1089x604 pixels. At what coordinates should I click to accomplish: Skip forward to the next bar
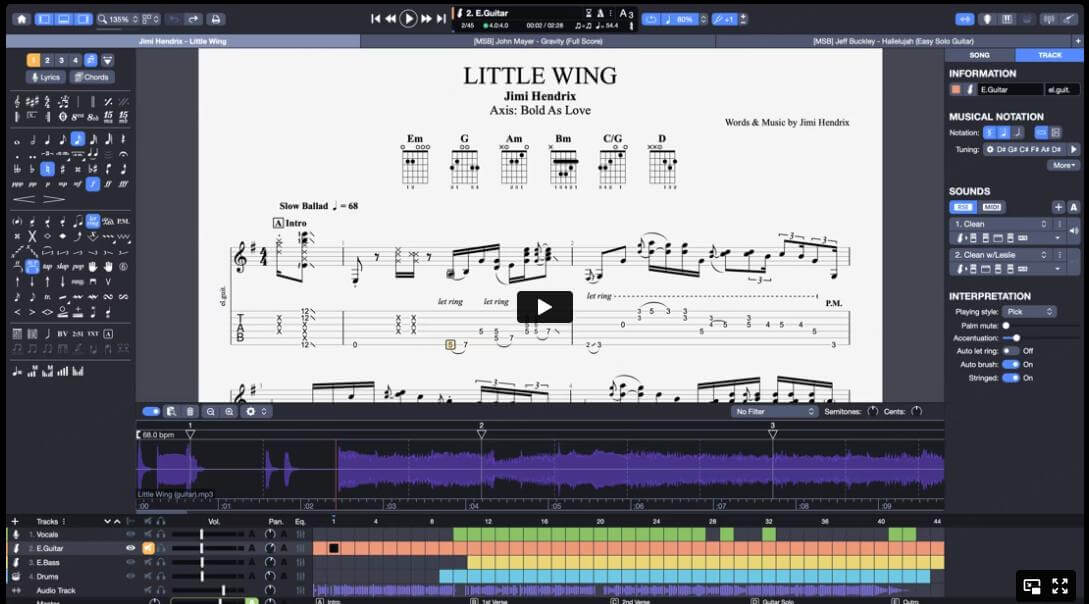426,19
